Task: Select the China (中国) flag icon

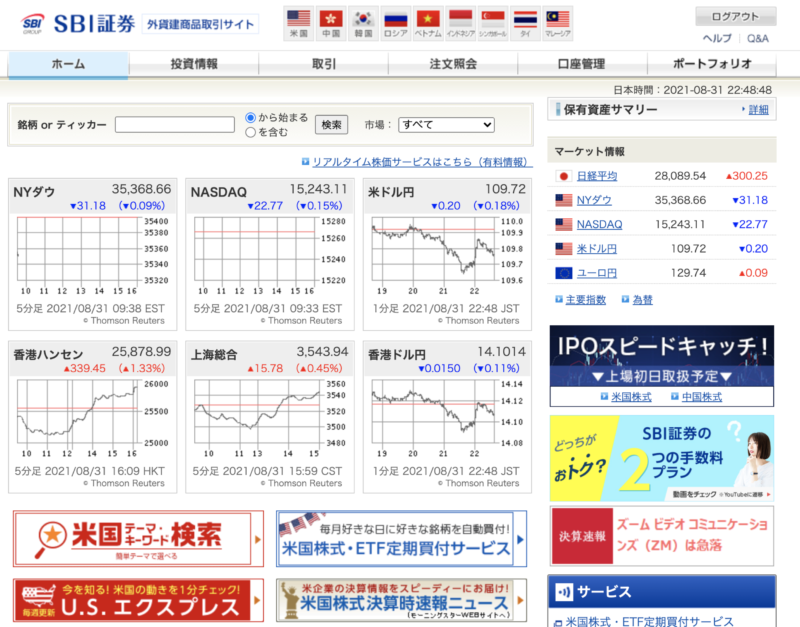Action: tap(331, 23)
